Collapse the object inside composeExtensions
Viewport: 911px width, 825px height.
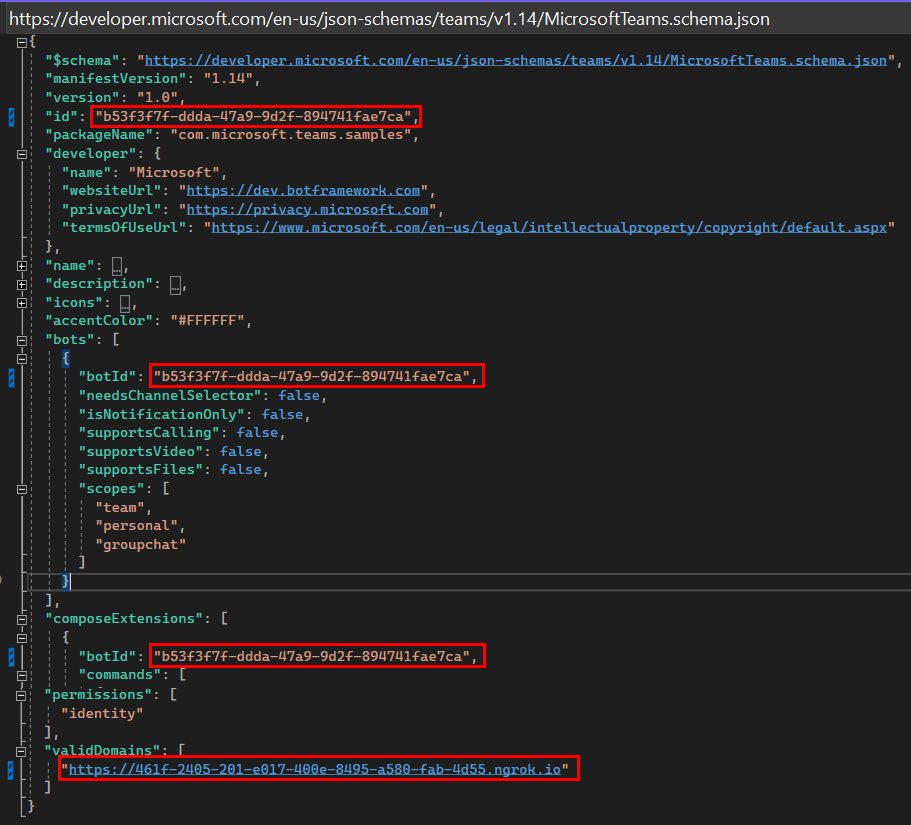pyautogui.click(x=21, y=638)
